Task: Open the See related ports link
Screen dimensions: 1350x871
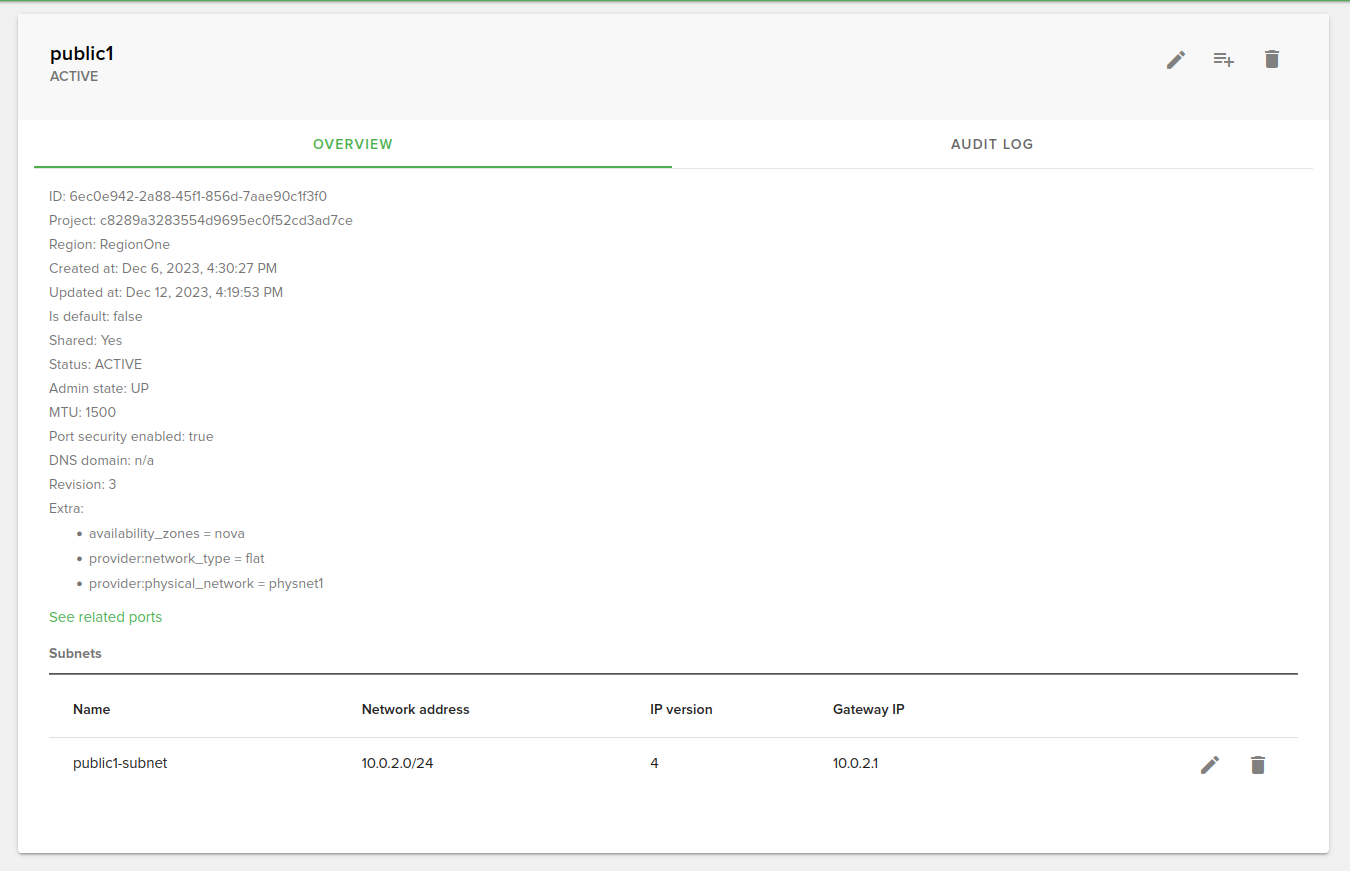Action: point(105,617)
